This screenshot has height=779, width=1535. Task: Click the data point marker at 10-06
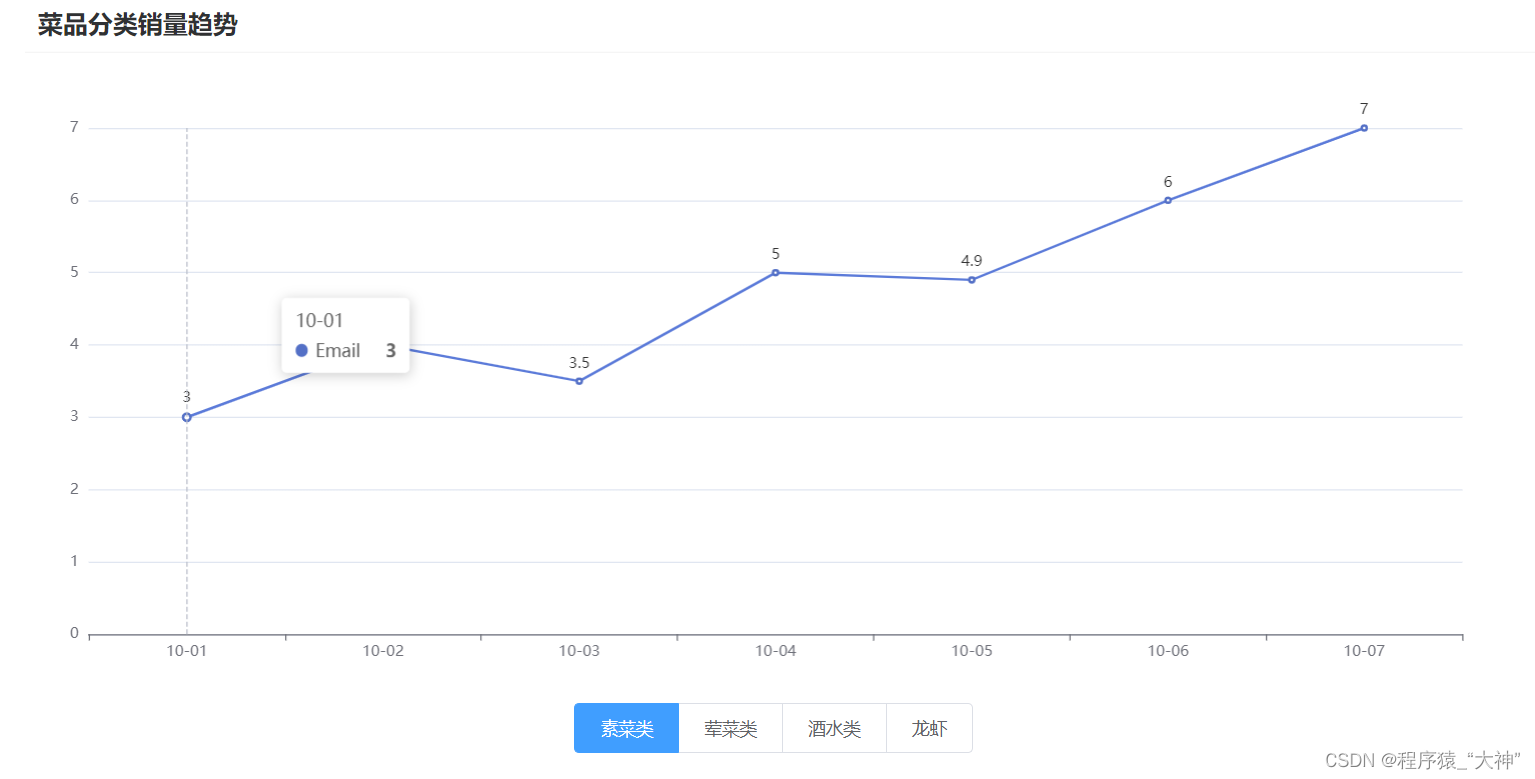click(1168, 200)
